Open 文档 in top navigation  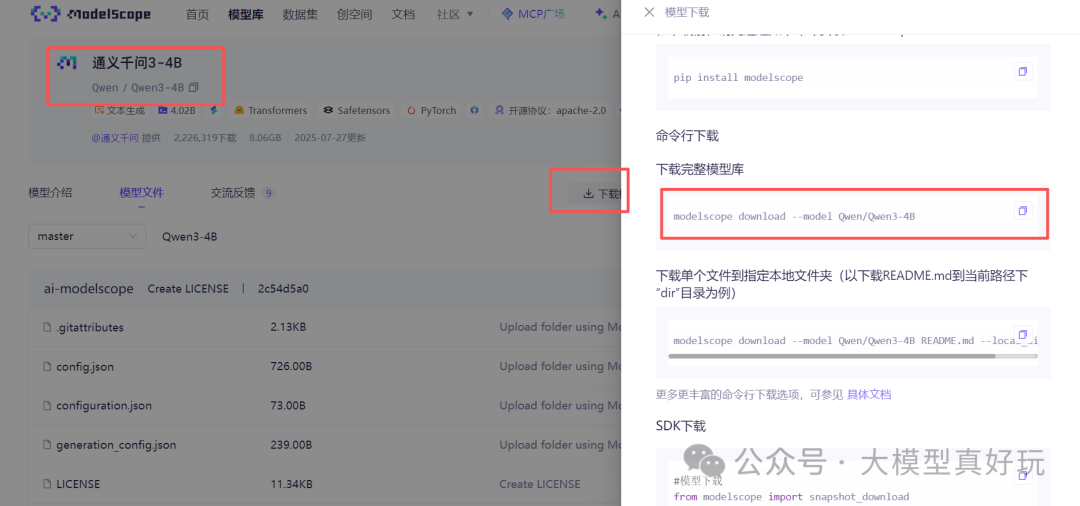click(403, 14)
